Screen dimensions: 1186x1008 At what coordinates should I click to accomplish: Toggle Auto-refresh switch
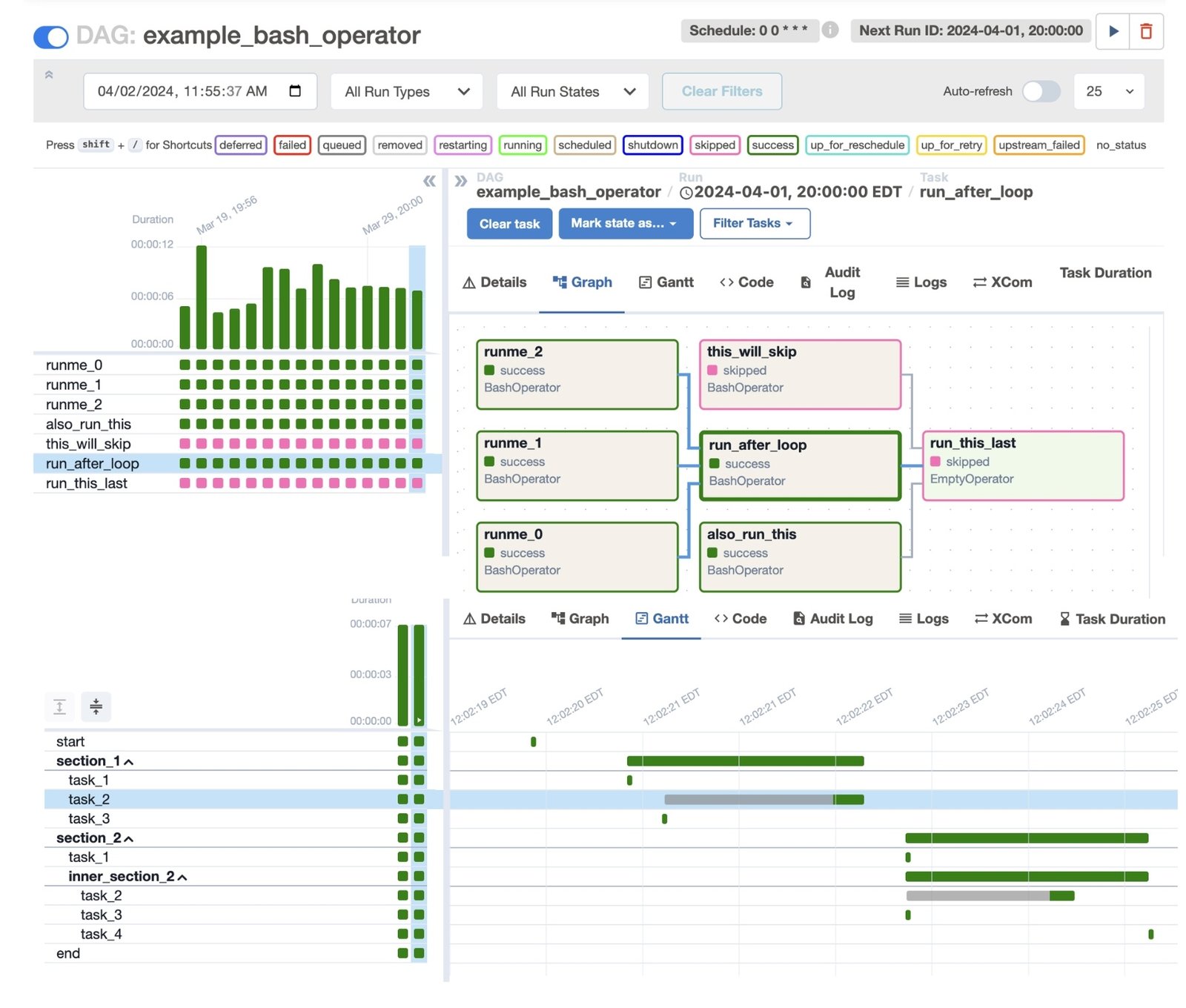[1041, 91]
